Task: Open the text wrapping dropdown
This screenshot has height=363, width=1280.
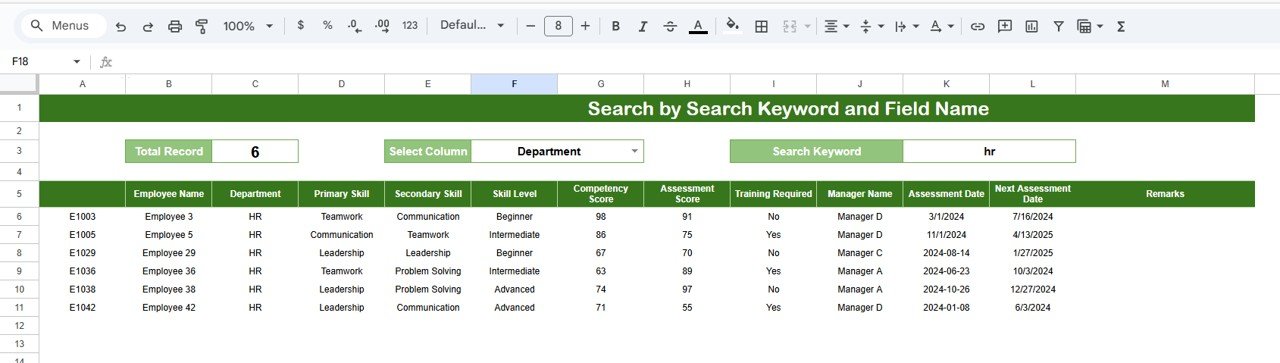Action: 906,26
